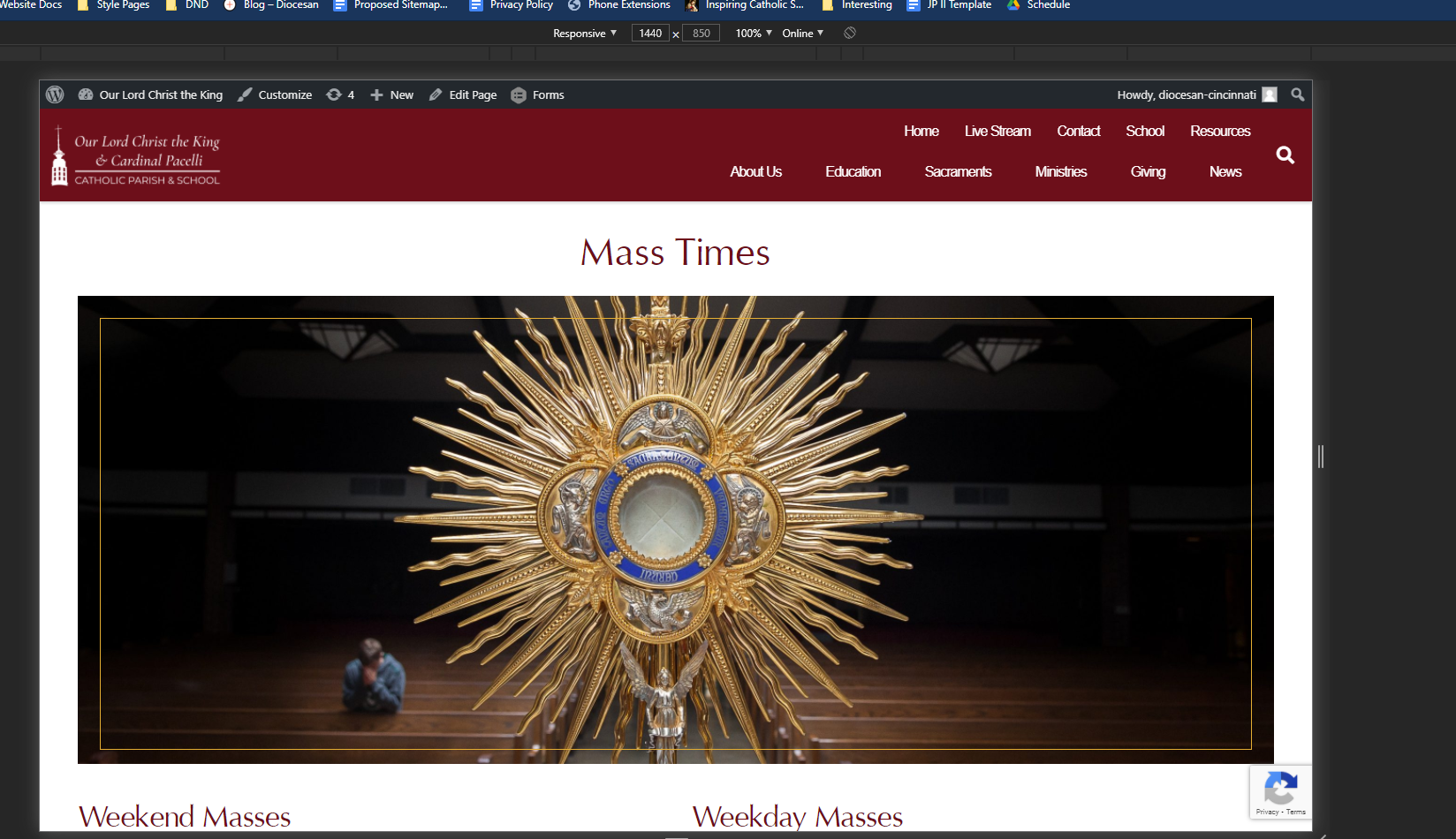1456x839 pixels.
Task: Open the Privacy Policy bookmark
Action: pos(512,5)
